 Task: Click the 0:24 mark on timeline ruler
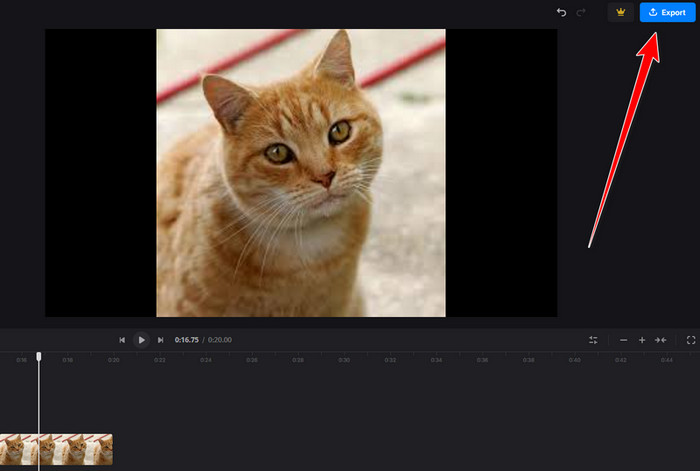click(206, 360)
